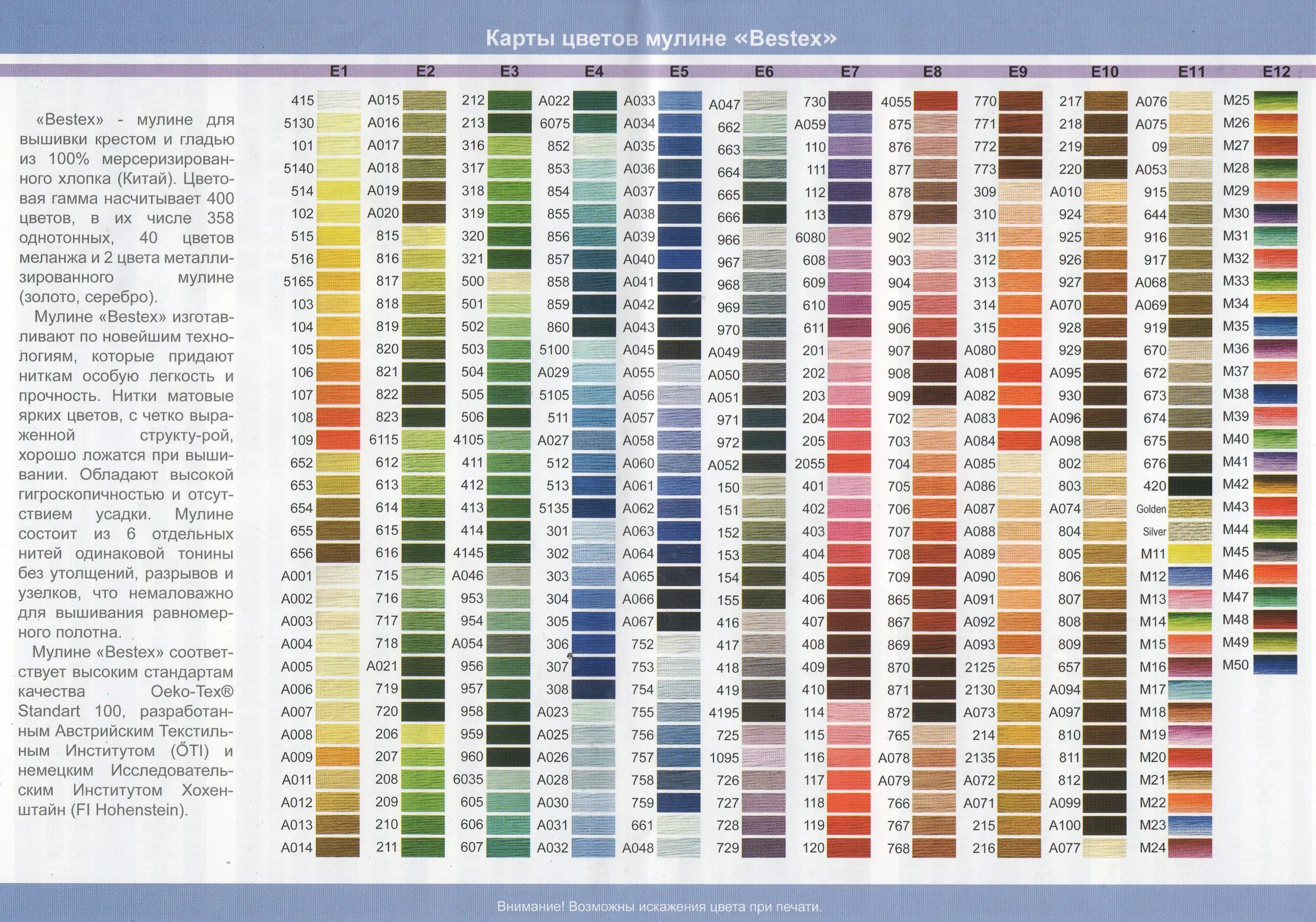1316x922 pixels.
Task: Click the number label 5165
Action: click(299, 282)
